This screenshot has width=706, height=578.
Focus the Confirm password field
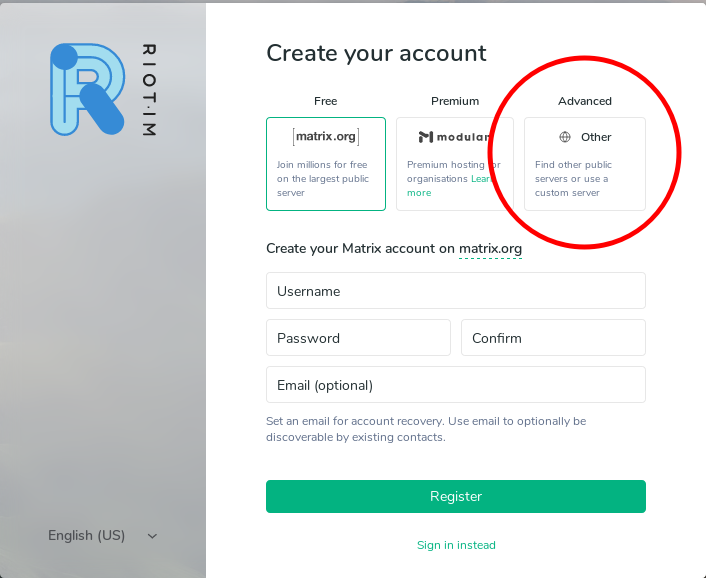click(553, 338)
